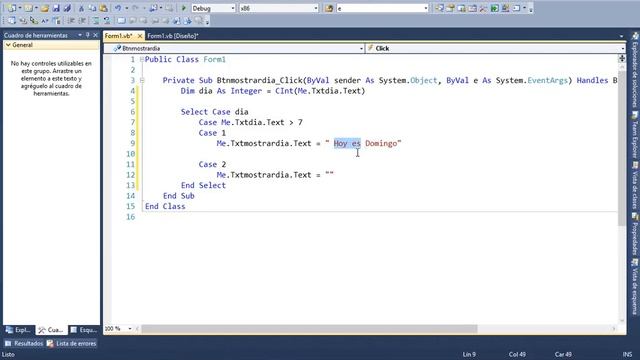Open Solution Explorer from the toolbar icon
The width and height of the screenshot is (640, 360).
(x=439, y=8)
